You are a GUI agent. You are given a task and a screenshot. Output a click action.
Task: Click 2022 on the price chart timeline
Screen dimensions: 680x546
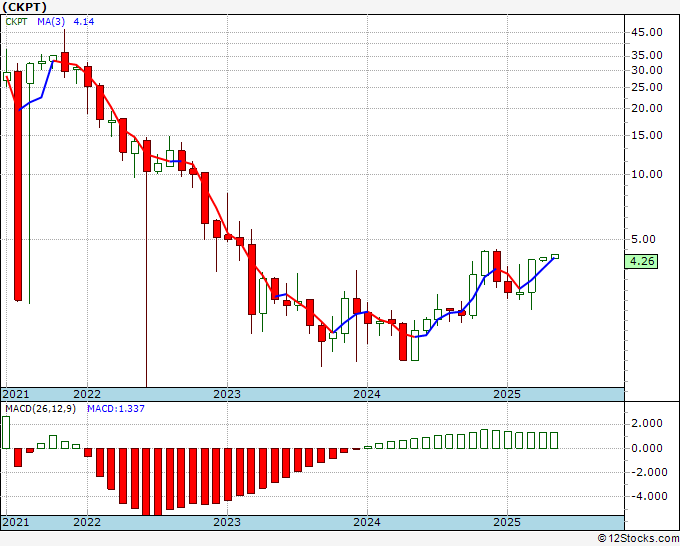(x=87, y=394)
